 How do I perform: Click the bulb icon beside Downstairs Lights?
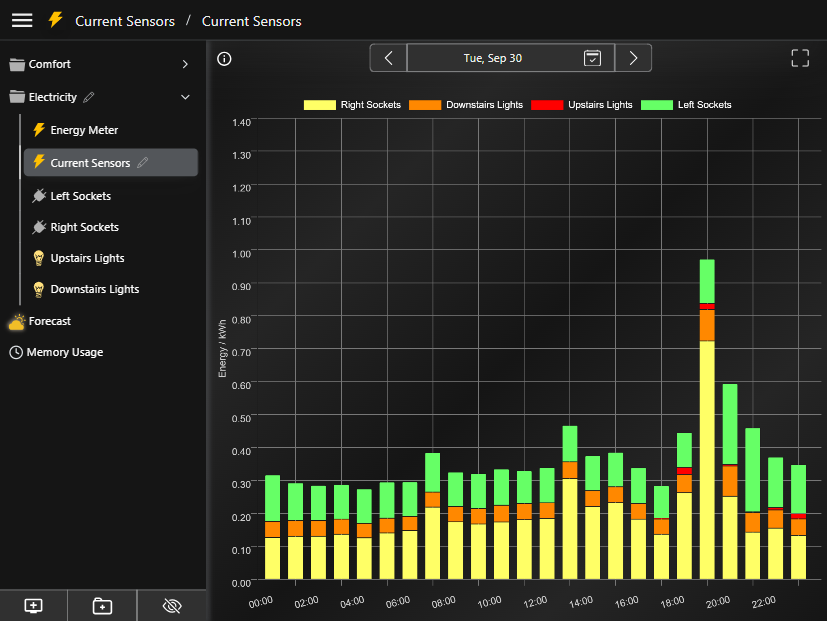coord(37,289)
